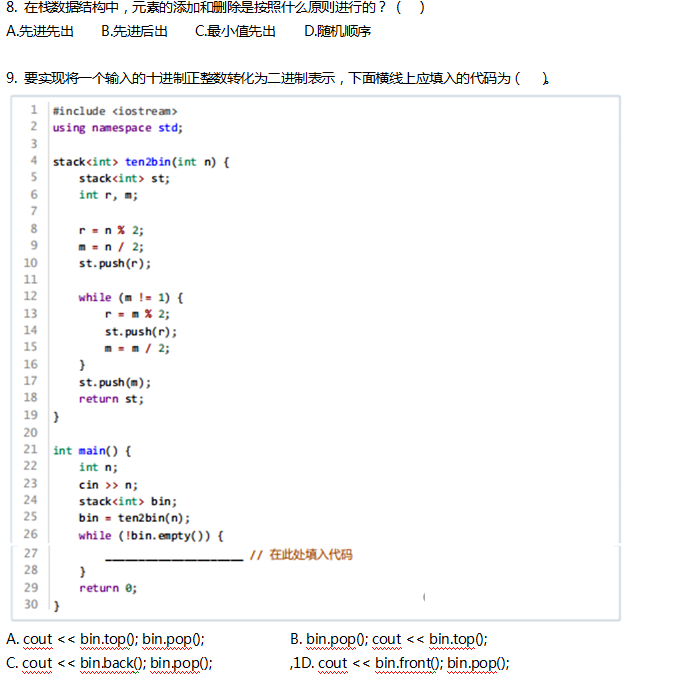Choose answer C: cout << bin.back(); bin.pop();
The image size is (686, 676).
coord(109,662)
